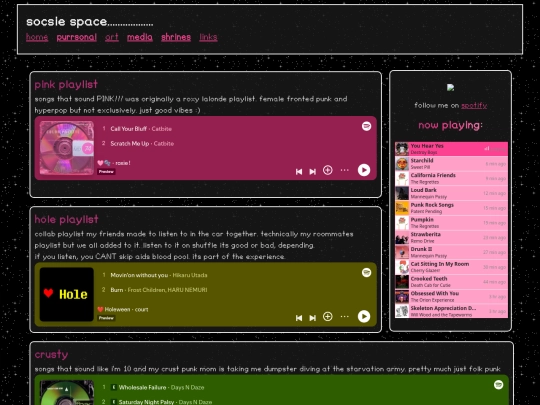This screenshot has width=540, height=405.
Task: Click album art beside Punk Rock Songs
Action: pos(402,208)
